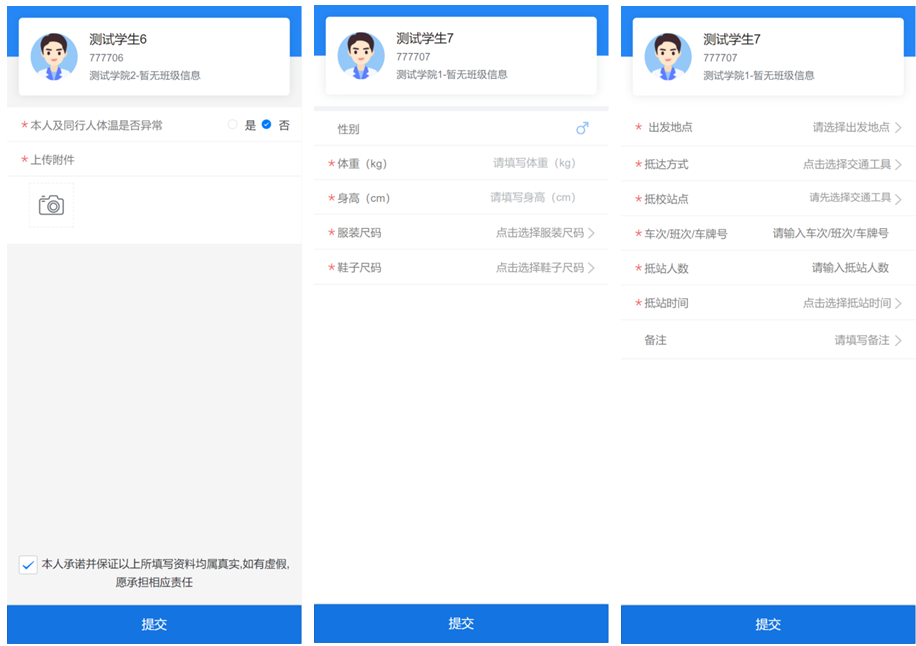
Task: Open 服装尺码 clothing size selector
Action: [545, 233]
